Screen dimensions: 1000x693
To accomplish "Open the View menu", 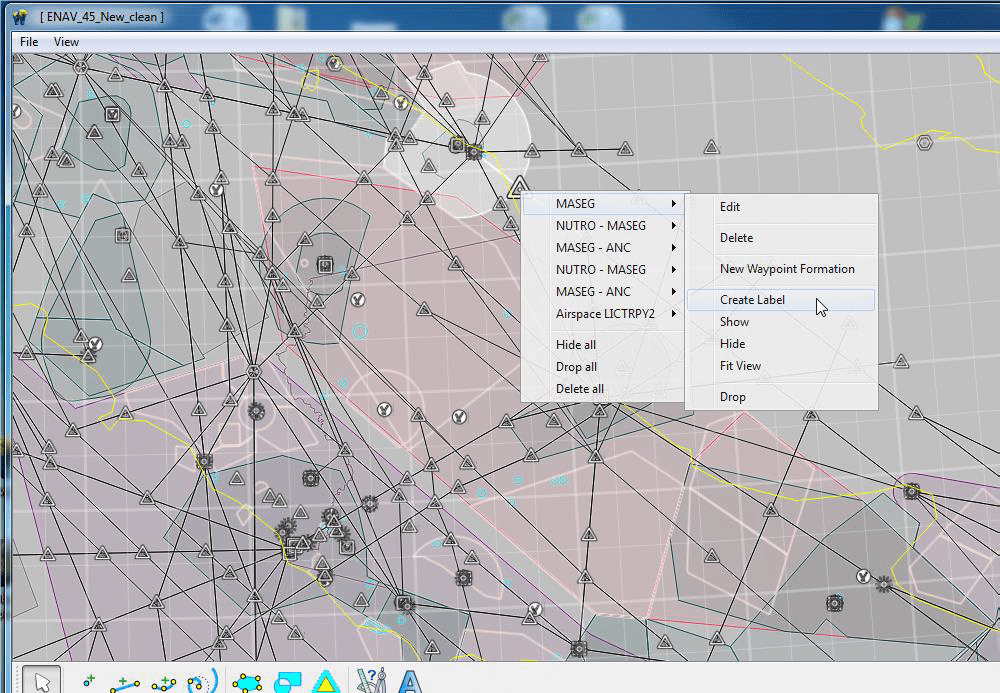I will [x=66, y=42].
